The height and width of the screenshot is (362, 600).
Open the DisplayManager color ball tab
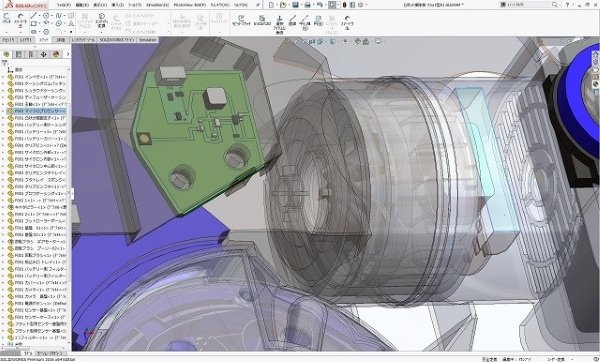56,54
